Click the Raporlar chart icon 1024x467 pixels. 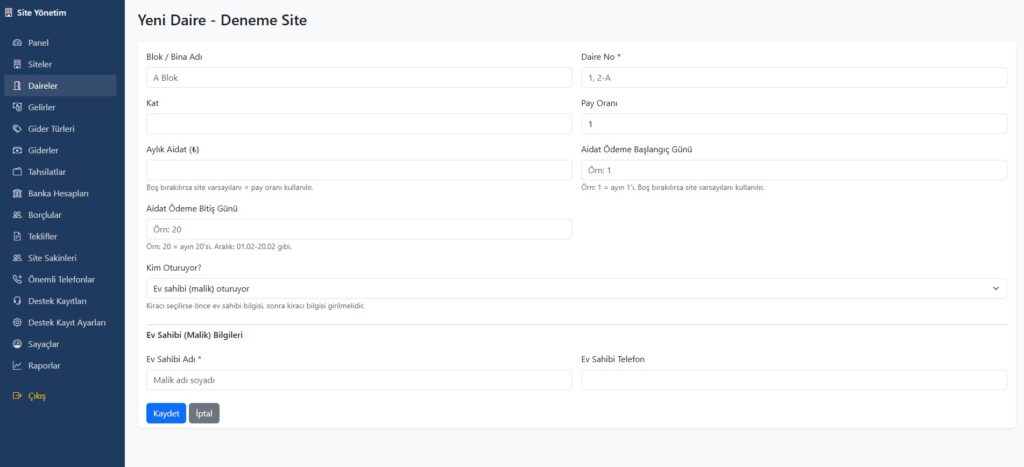17,366
